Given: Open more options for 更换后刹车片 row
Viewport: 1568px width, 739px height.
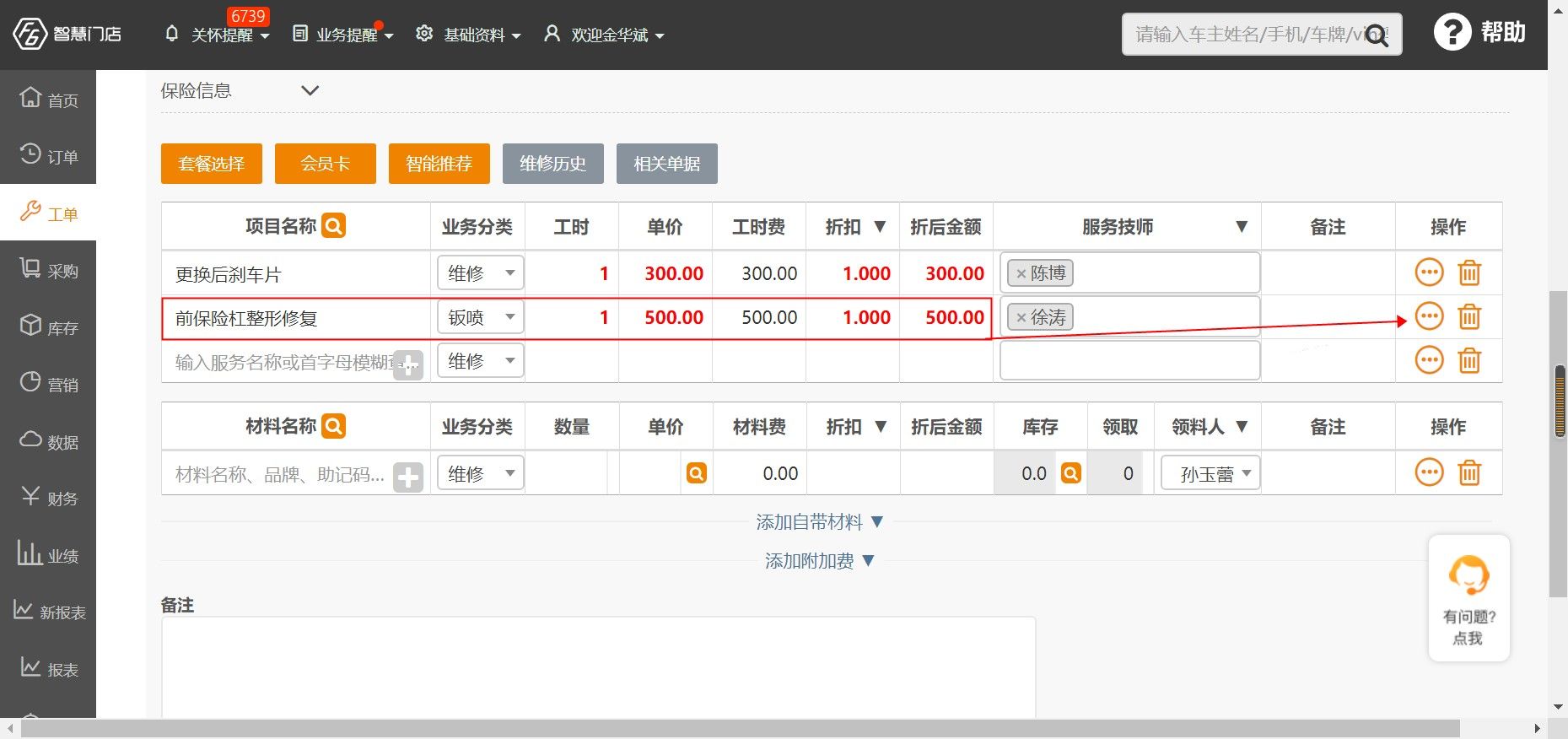Looking at the screenshot, I should 1429,272.
